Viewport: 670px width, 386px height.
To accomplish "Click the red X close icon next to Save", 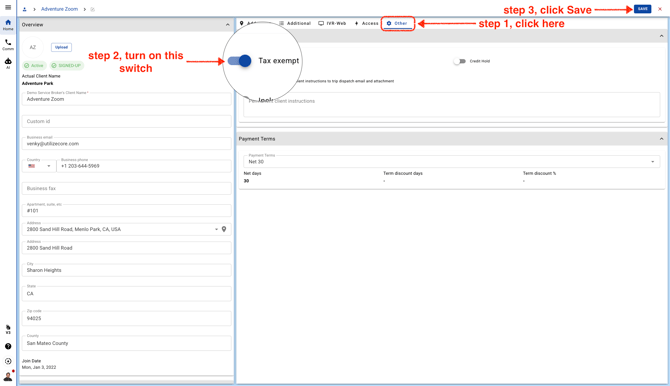I will [x=660, y=9].
